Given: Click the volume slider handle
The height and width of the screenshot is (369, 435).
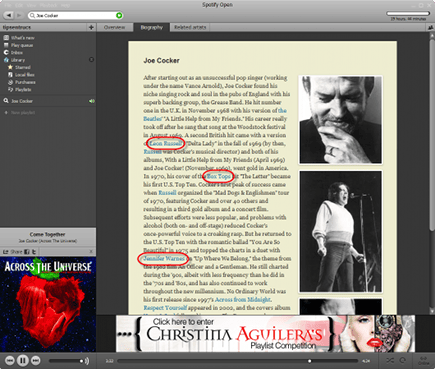Looking at the screenshot, I should pos(81,361).
